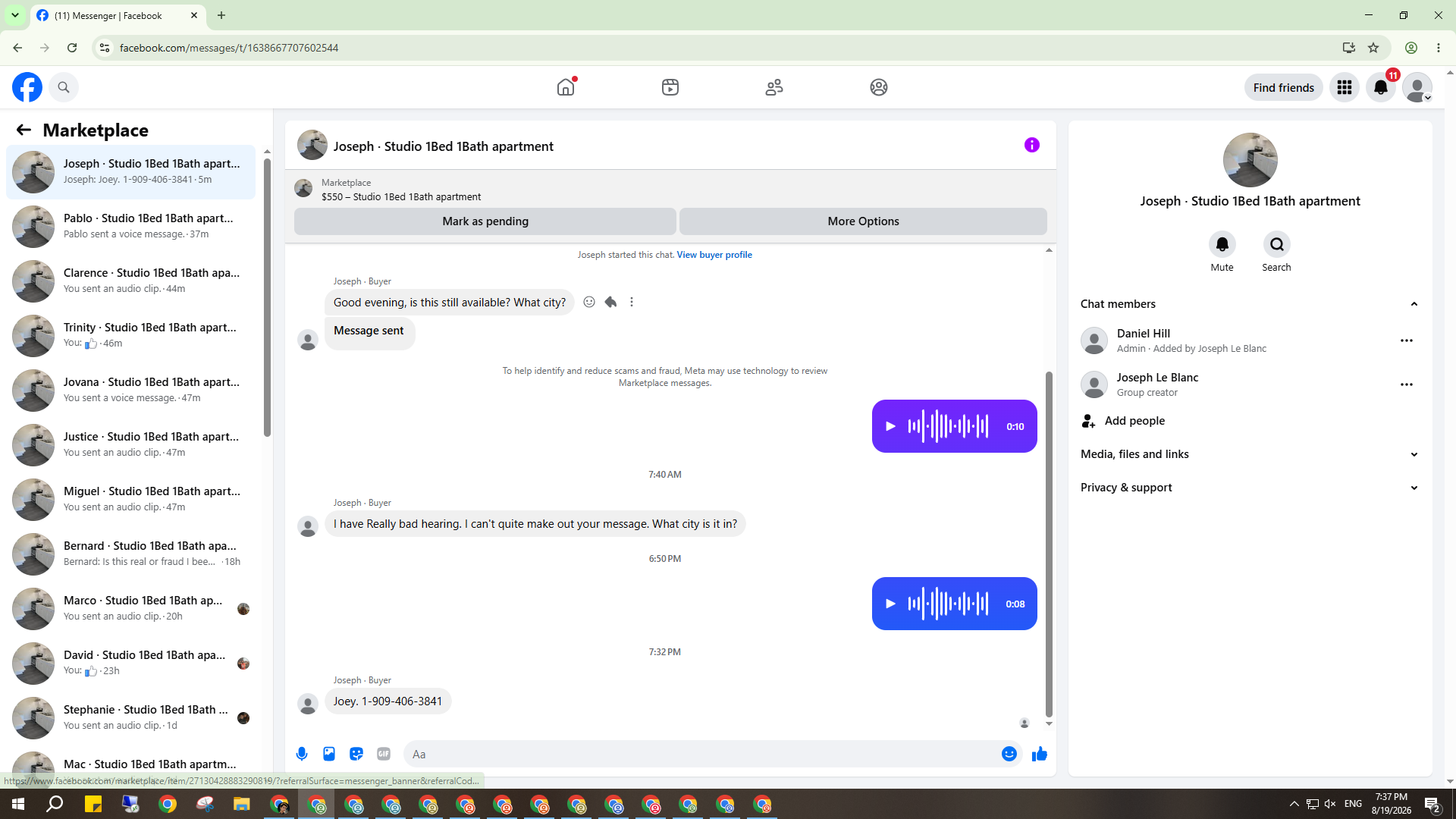Open the Groups/profile circle navigation icon
The width and height of the screenshot is (1456, 819).
coord(879,87)
